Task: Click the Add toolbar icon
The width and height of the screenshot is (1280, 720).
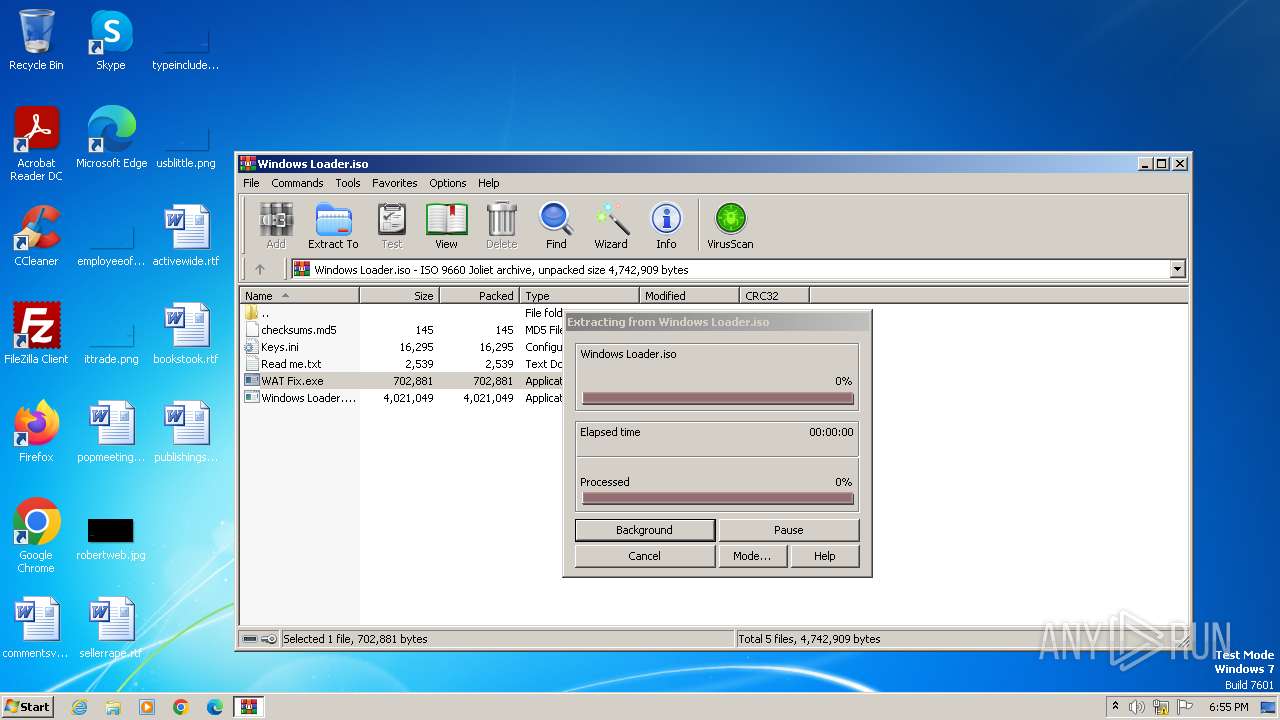Action: (x=275, y=225)
